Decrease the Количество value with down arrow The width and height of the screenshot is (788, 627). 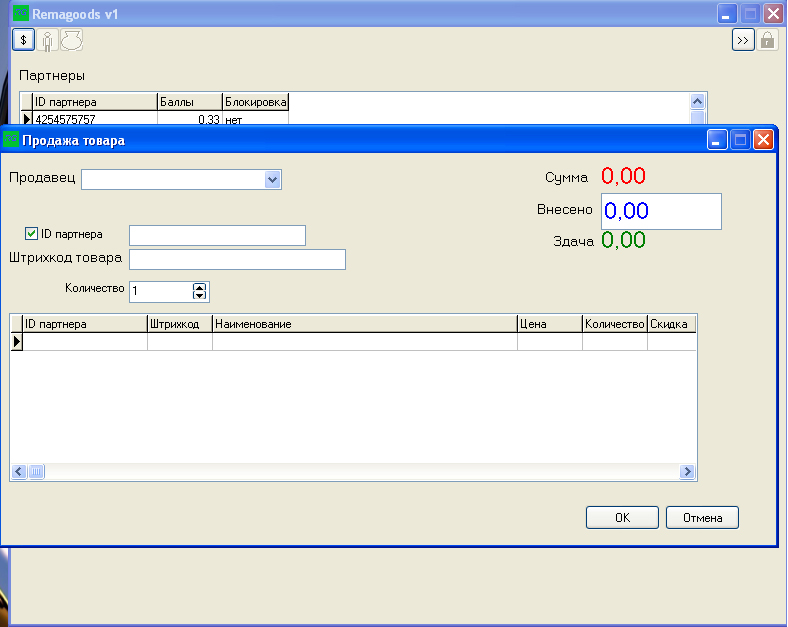pos(199,295)
